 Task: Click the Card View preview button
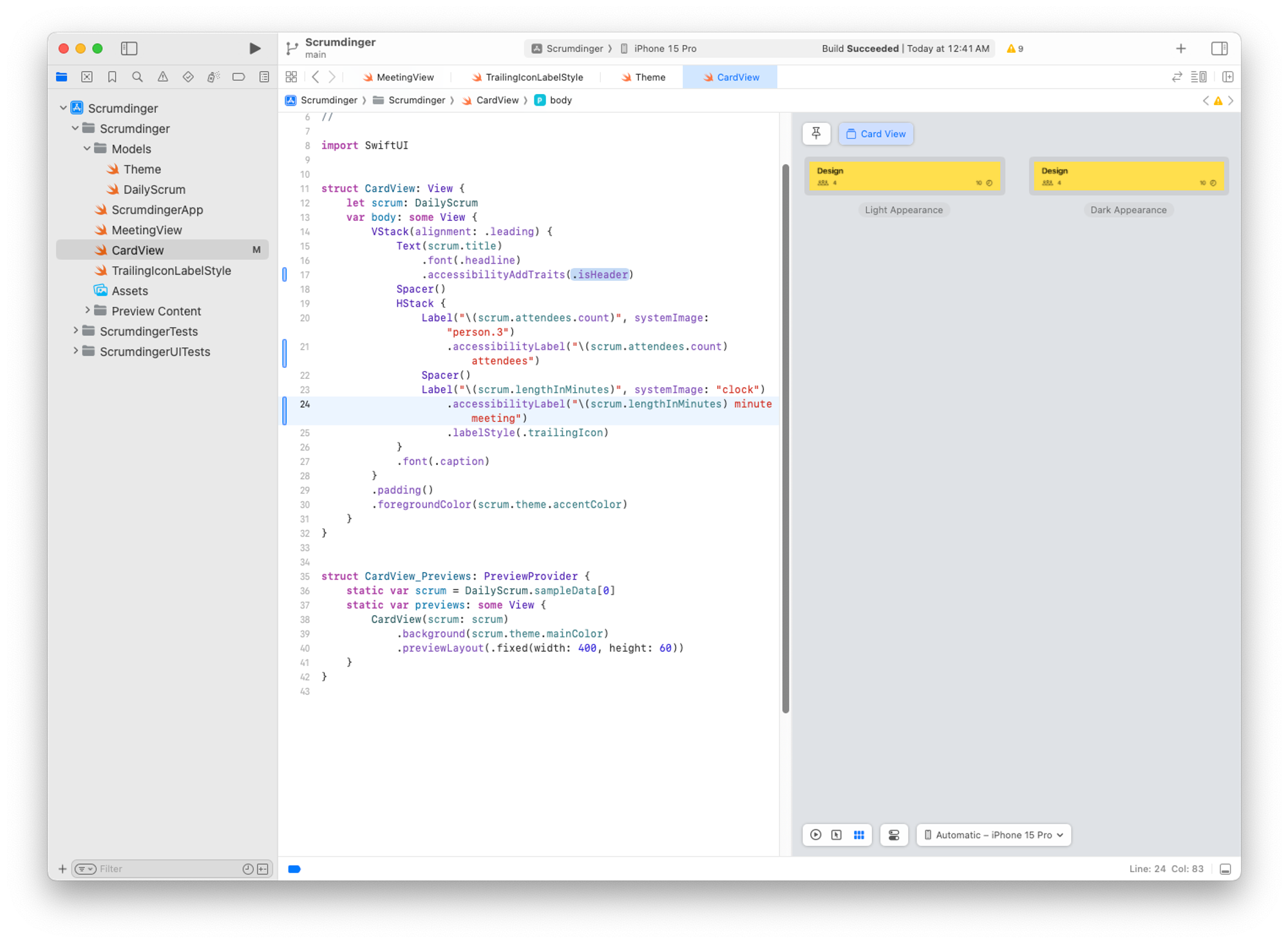point(876,134)
